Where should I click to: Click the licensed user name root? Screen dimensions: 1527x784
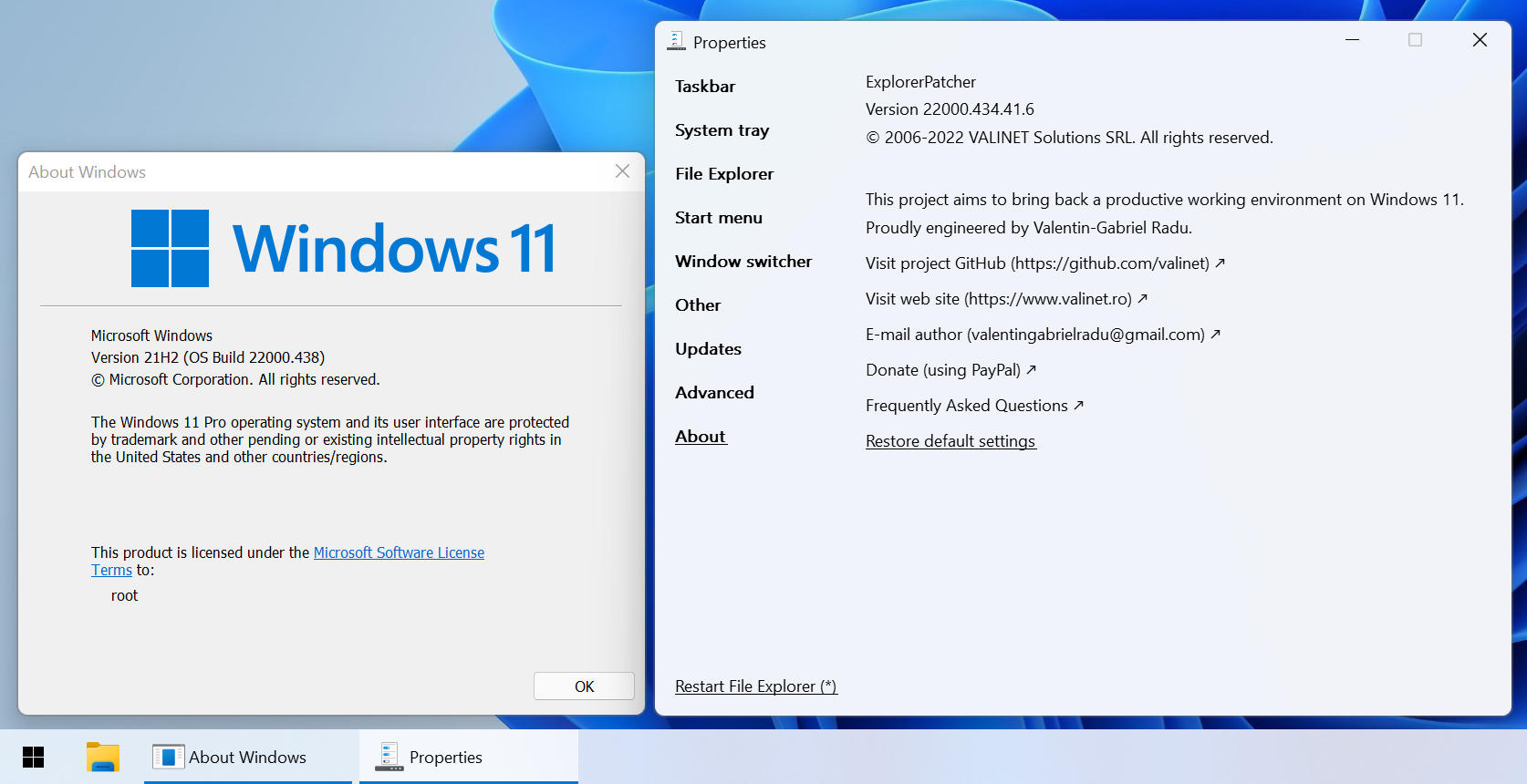[x=124, y=595]
